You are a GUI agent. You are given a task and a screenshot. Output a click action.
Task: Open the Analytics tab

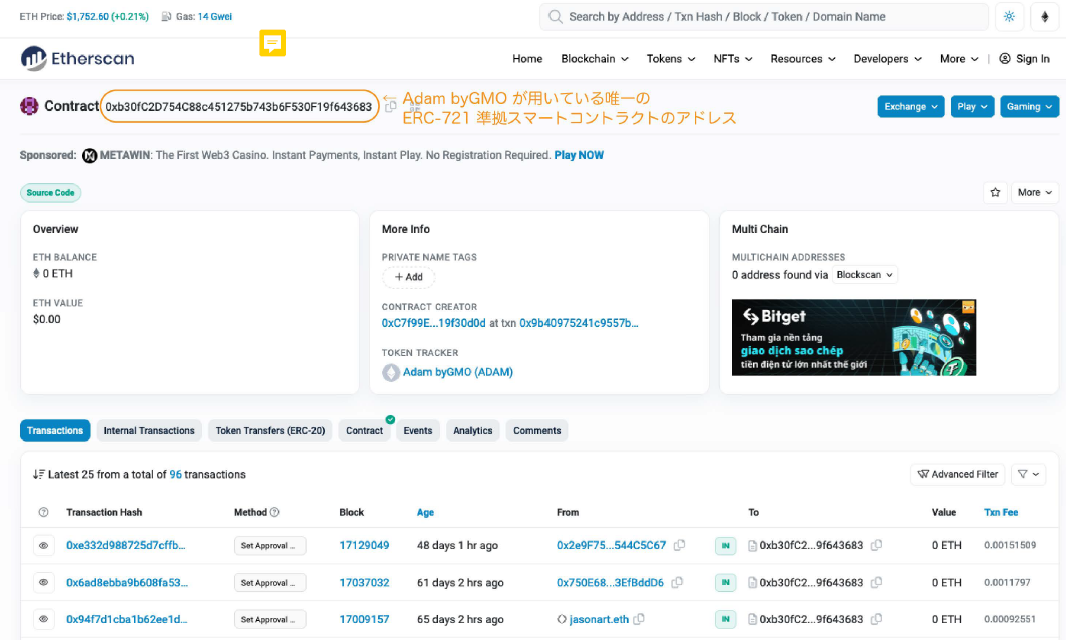click(x=472, y=431)
